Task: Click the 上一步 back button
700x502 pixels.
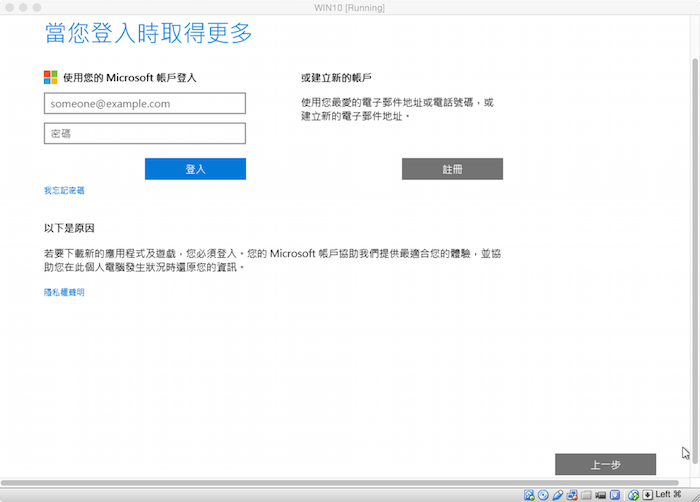Action: pyautogui.click(x=605, y=464)
